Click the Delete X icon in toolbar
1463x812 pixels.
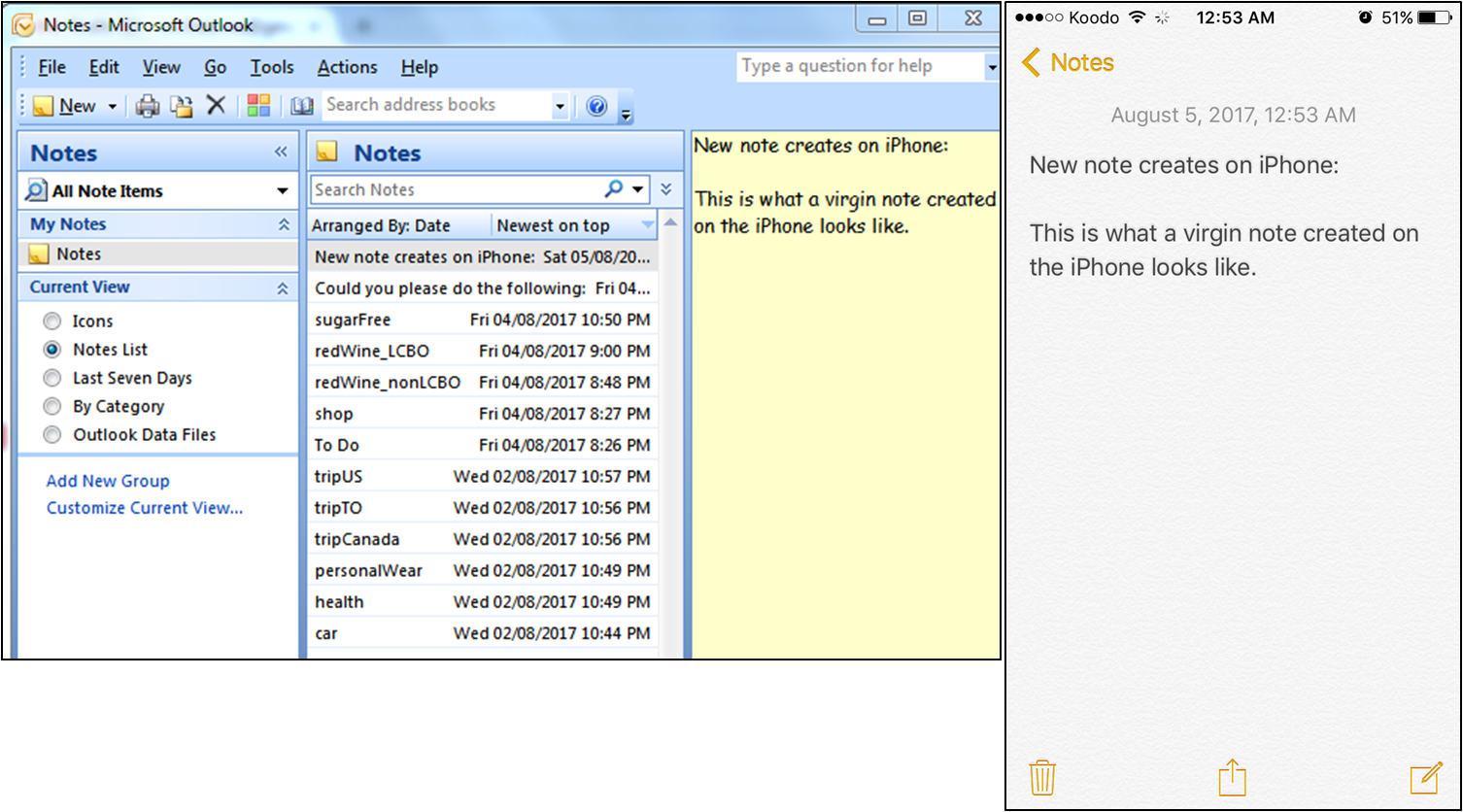[216, 105]
